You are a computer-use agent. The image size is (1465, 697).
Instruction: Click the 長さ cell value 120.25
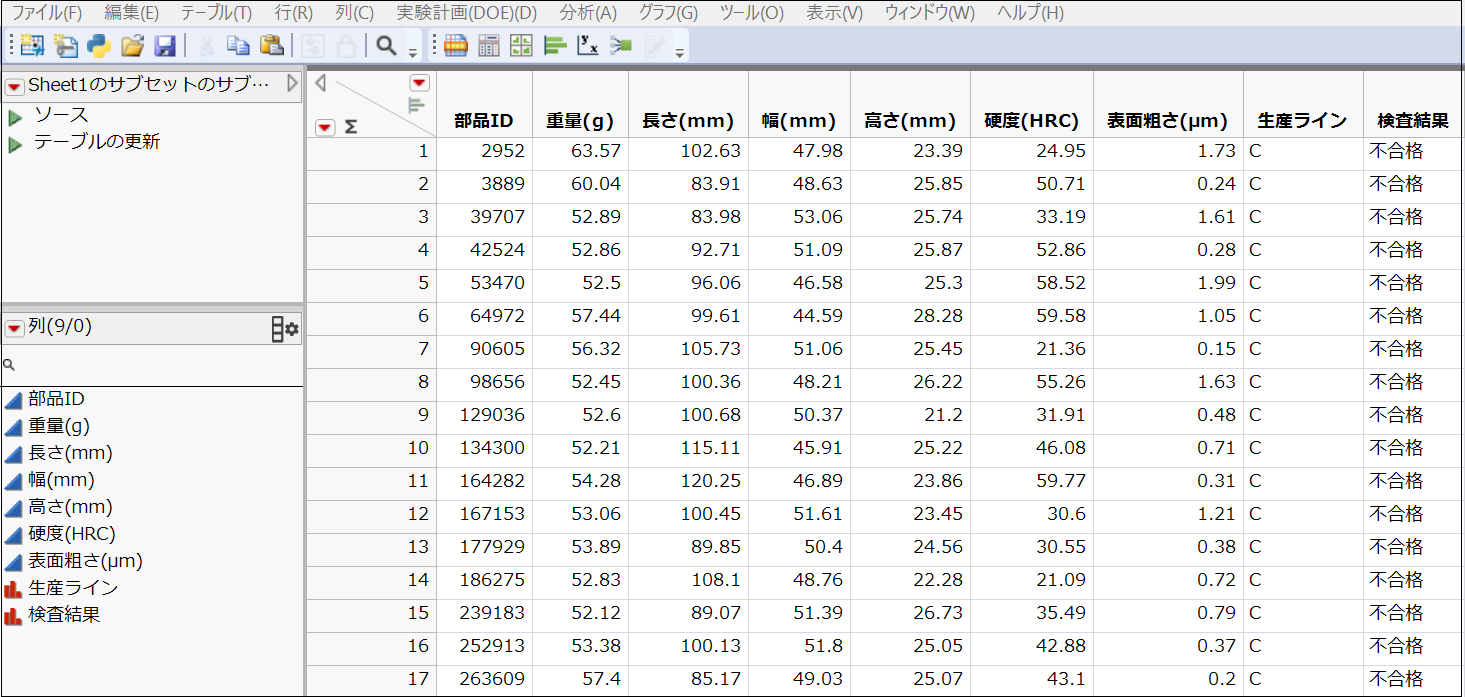[x=688, y=481]
